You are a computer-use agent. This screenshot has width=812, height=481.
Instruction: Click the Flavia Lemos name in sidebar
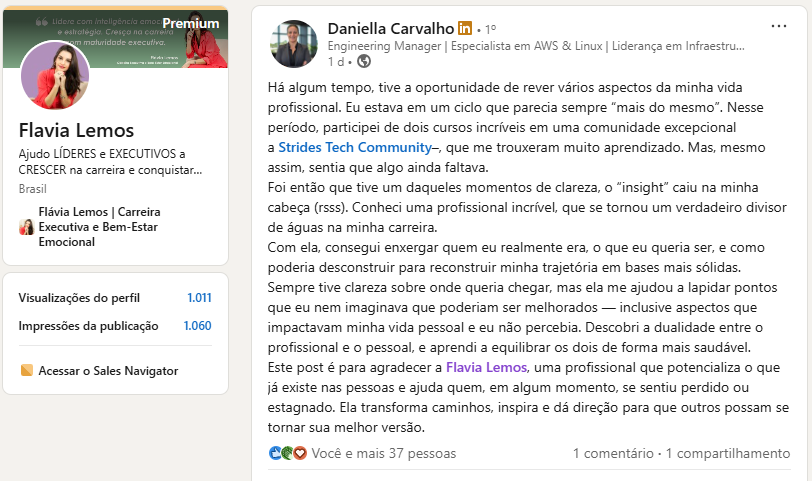[76, 131]
